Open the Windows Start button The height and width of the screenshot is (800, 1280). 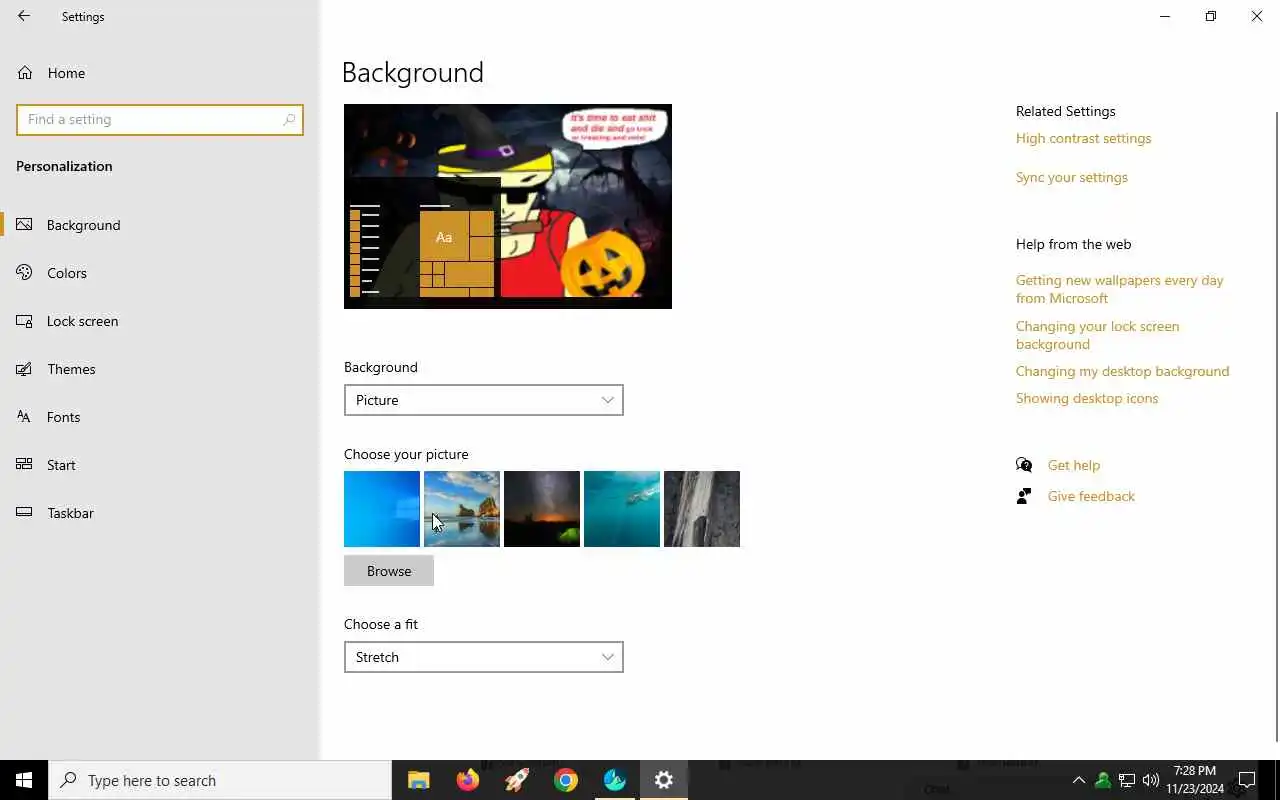(x=24, y=780)
